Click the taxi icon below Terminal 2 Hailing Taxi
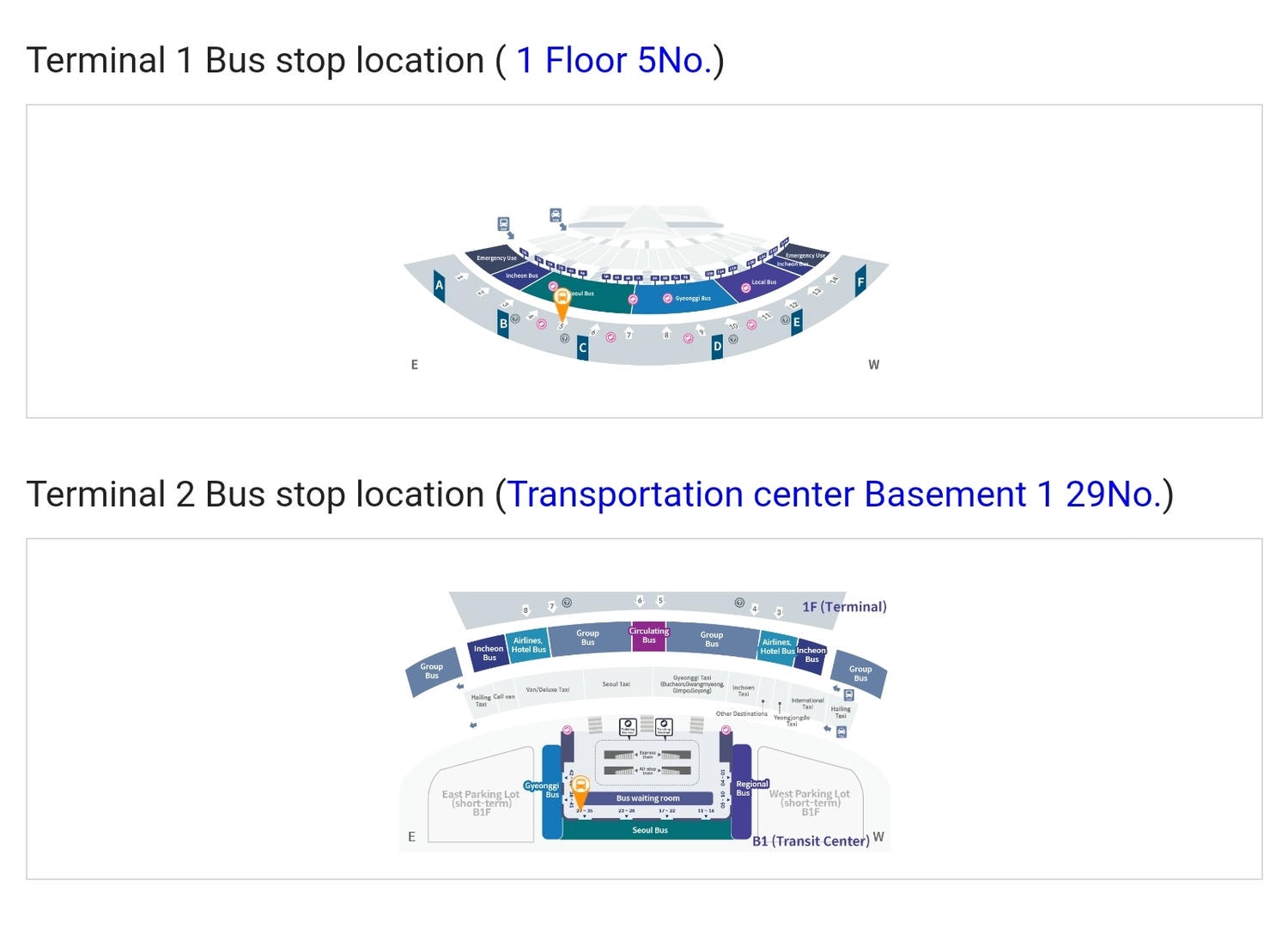 click(841, 732)
